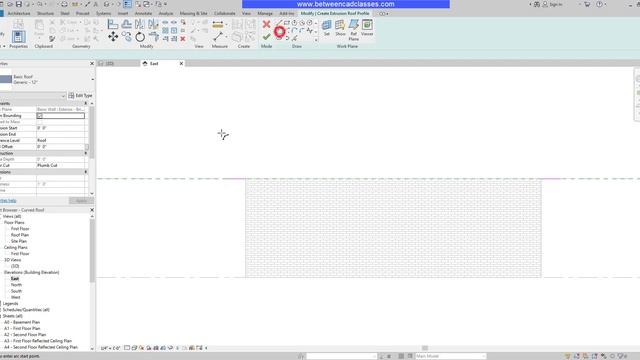640x360 pixels.
Task: Open the Architecture ribbon tab
Action: [19, 13]
